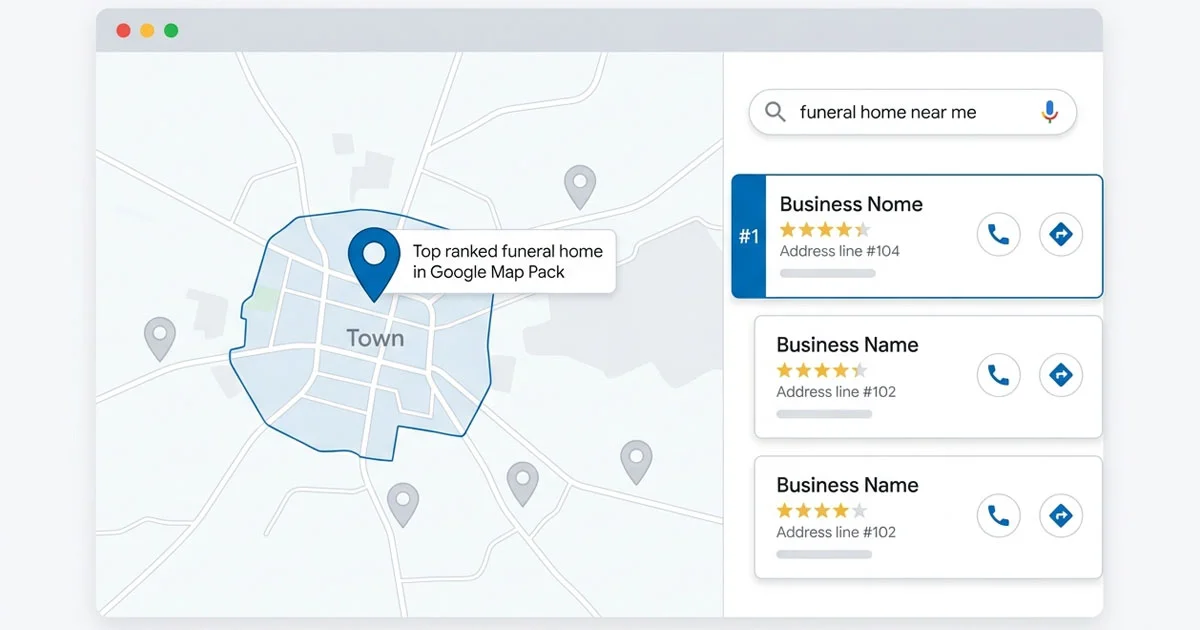Open directions on the third business card

(1061, 515)
